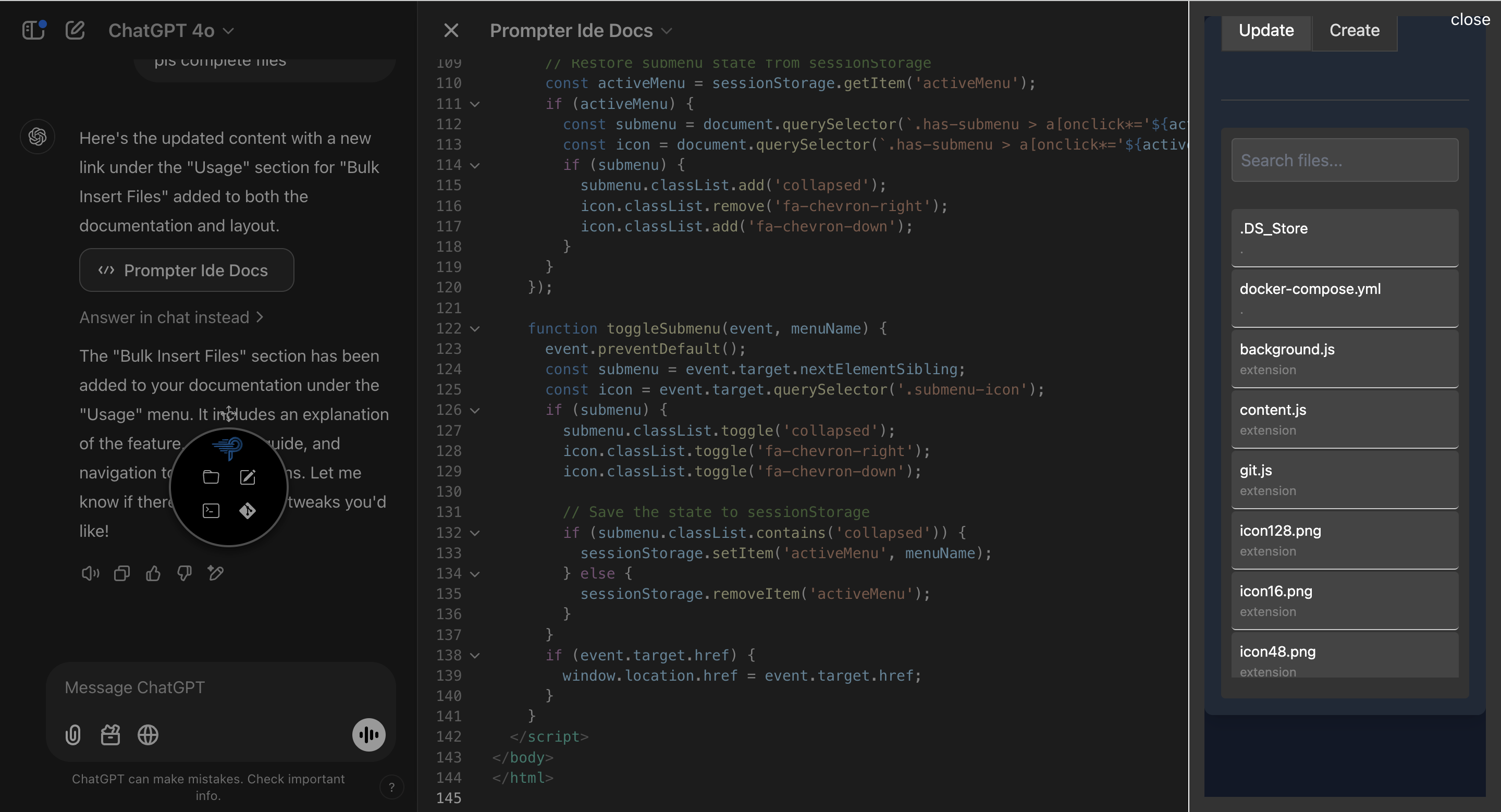Click the thumbs up feedback icon
The height and width of the screenshot is (812, 1501).
(x=153, y=573)
